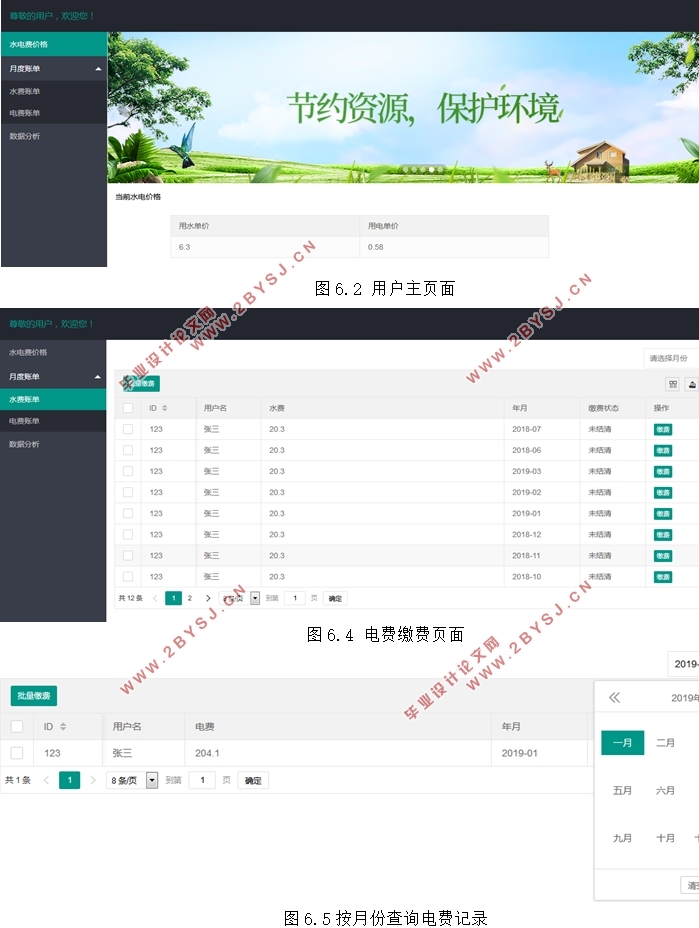This screenshot has height=928, width=699.
Task: Choose 二月 in the month calendar
Action: [665, 743]
